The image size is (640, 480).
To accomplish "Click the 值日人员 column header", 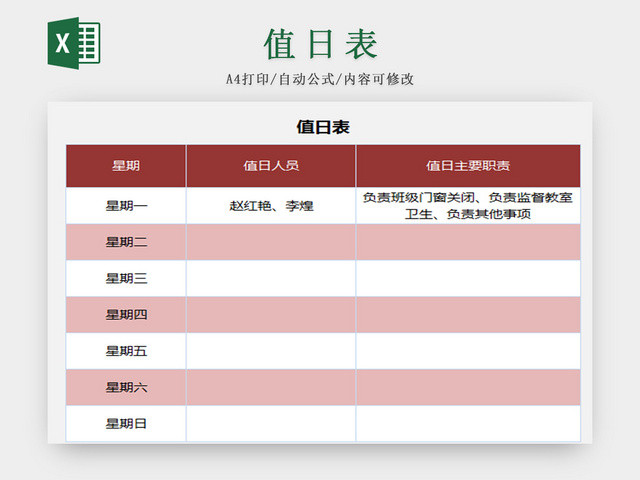I will click(x=271, y=166).
